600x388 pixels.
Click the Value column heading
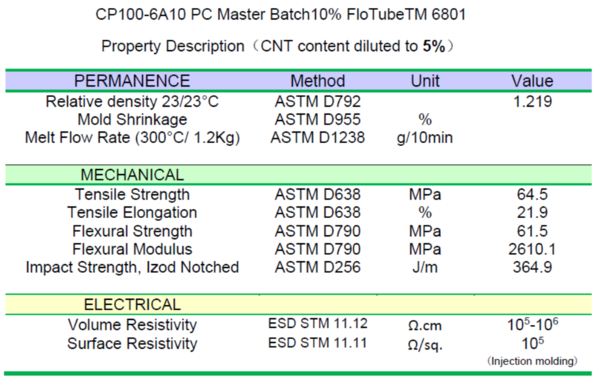tap(532, 81)
